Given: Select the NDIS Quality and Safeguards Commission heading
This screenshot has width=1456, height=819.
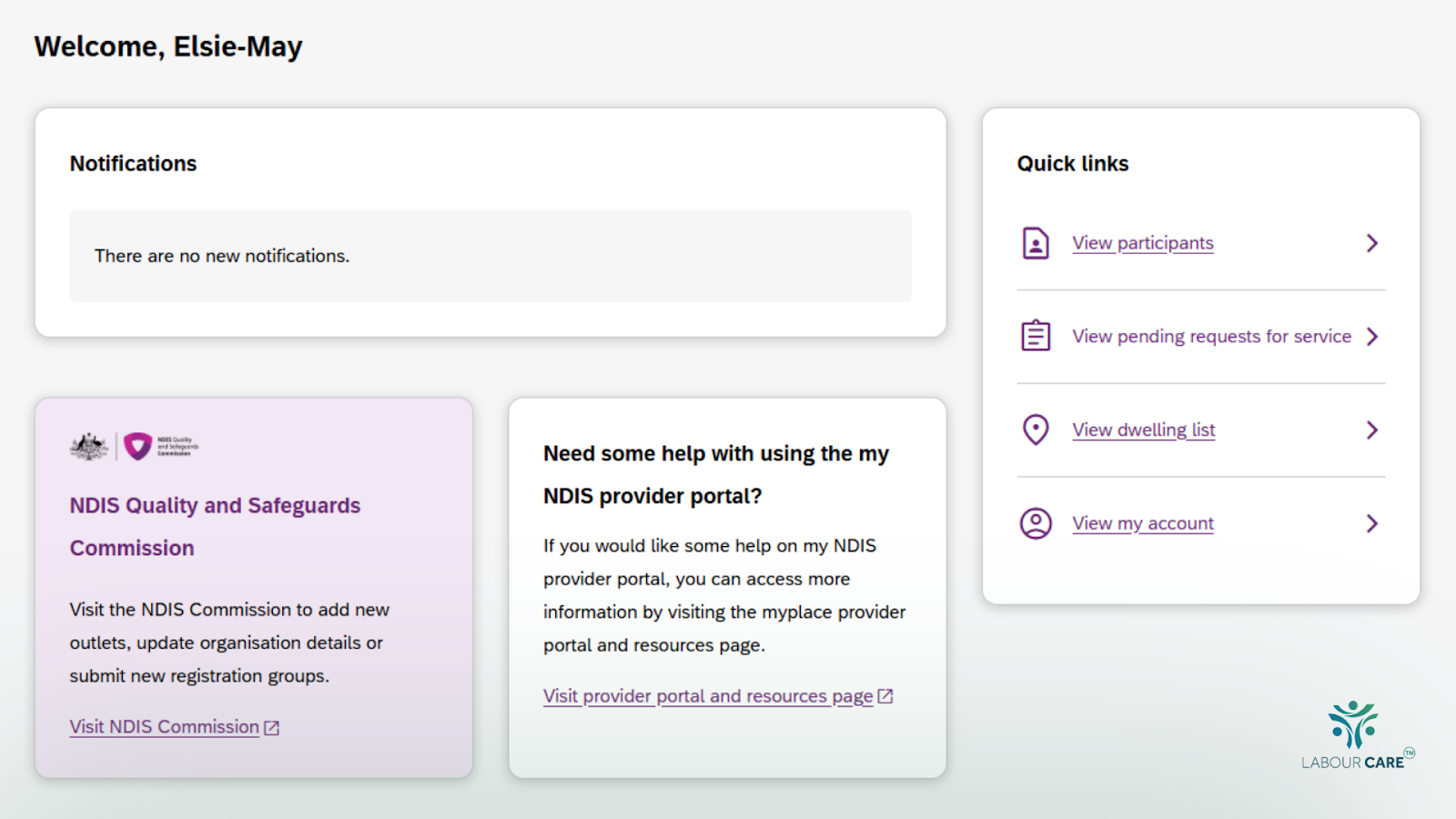Looking at the screenshot, I should tap(215, 526).
